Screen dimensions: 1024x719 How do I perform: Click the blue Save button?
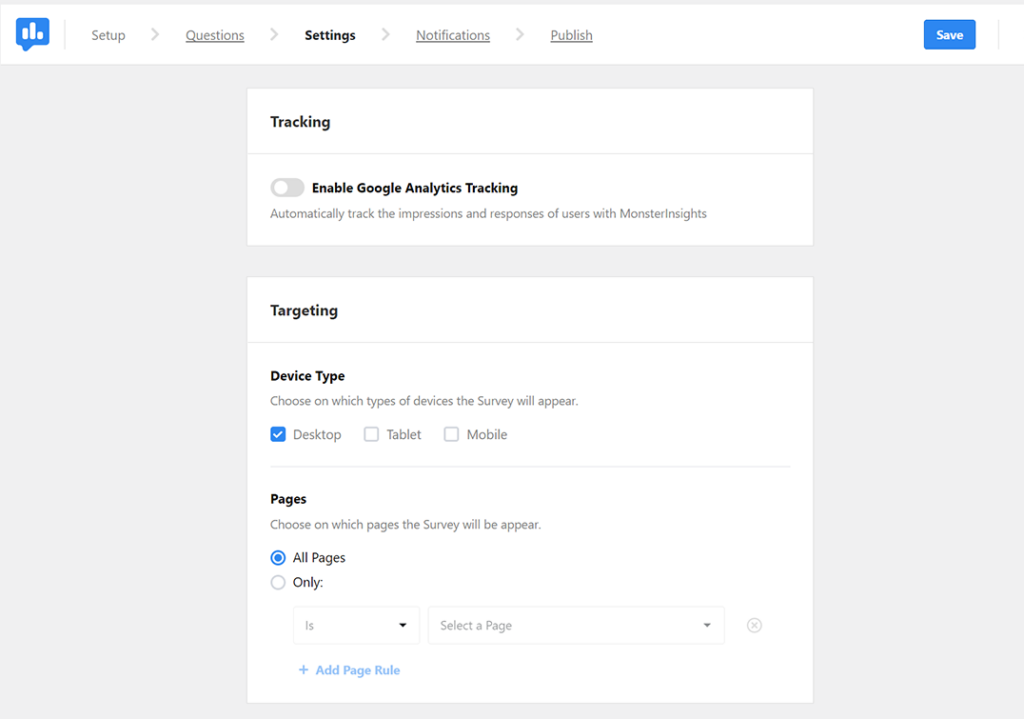point(949,34)
